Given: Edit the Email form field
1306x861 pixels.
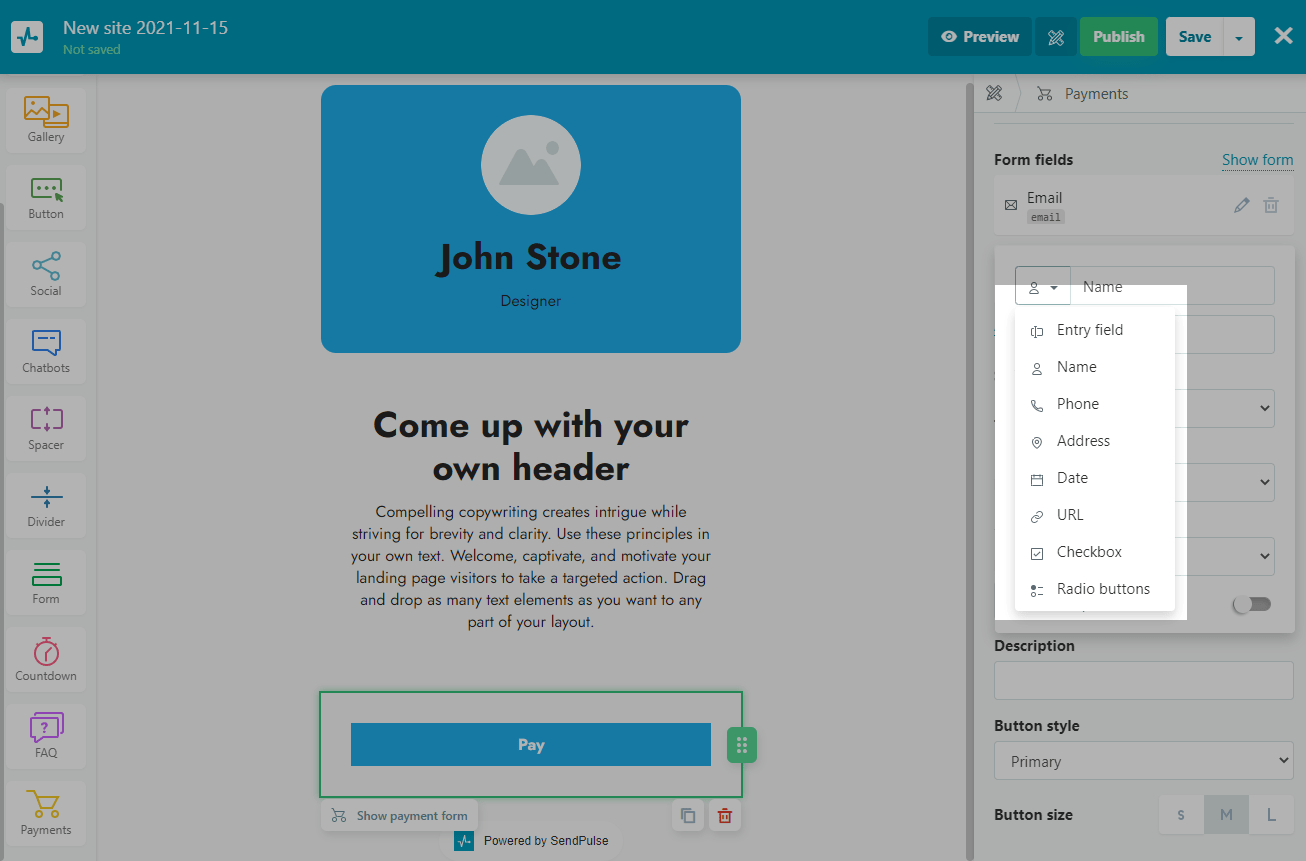Looking at the screenshot, I should point(1241,205).
